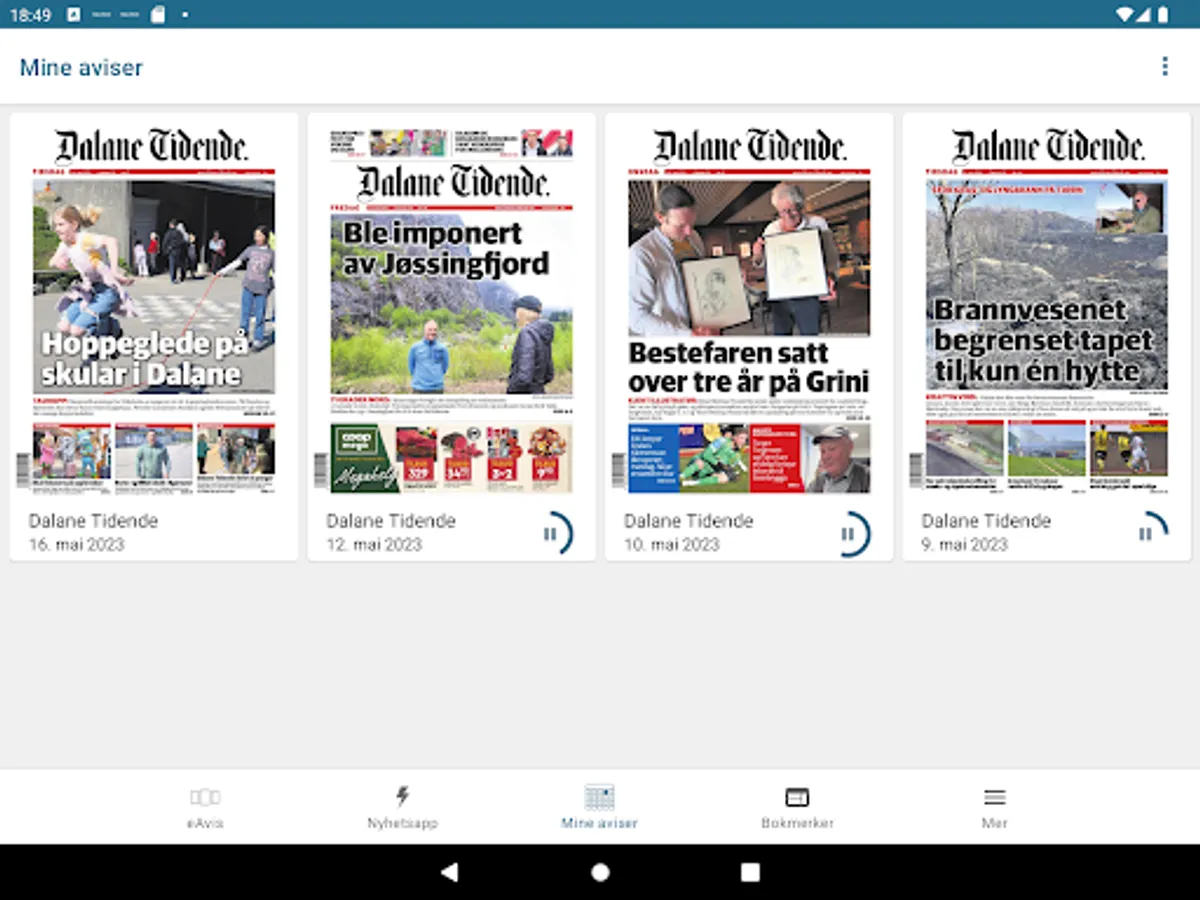The height and width of the screenshot is (900, 1200).
Task: Pause download of 10. mai 2023 issue
Action: pos(849,534)
